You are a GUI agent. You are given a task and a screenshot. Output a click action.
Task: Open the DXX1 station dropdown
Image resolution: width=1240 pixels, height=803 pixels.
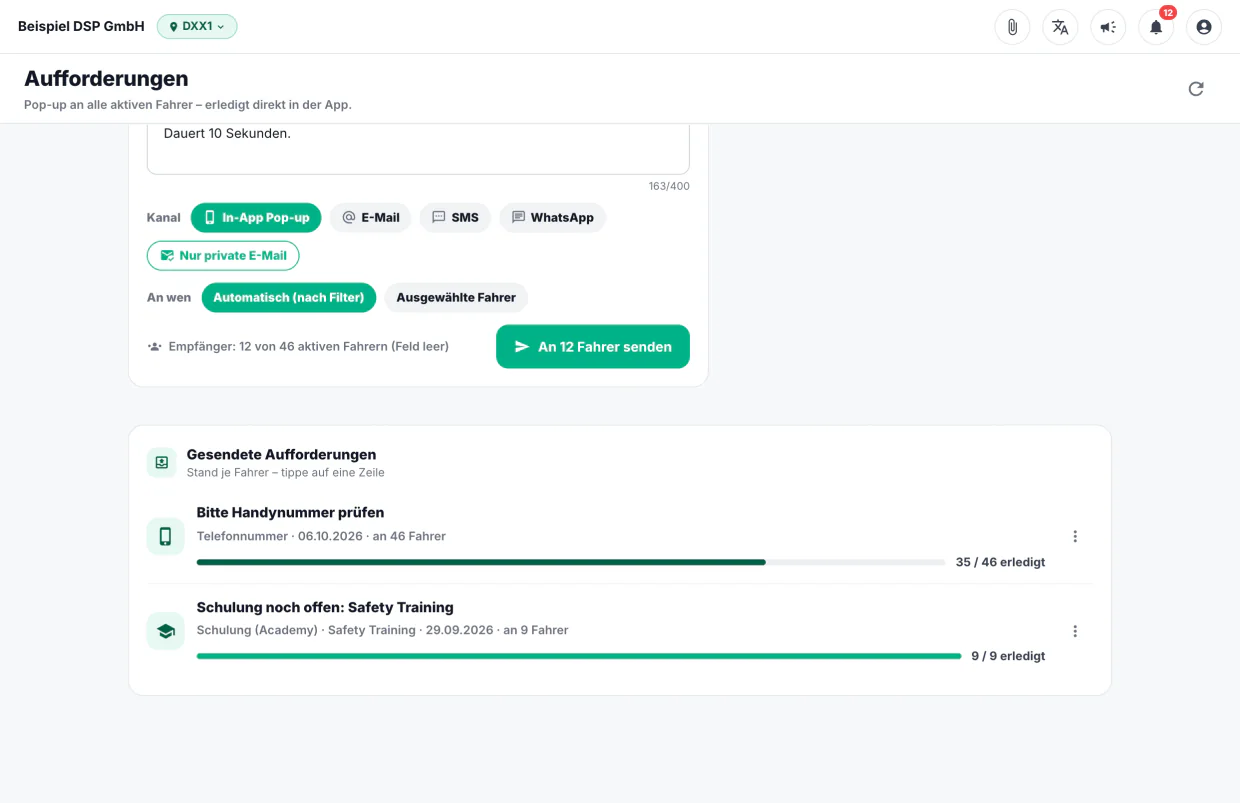tap(197, 27)
